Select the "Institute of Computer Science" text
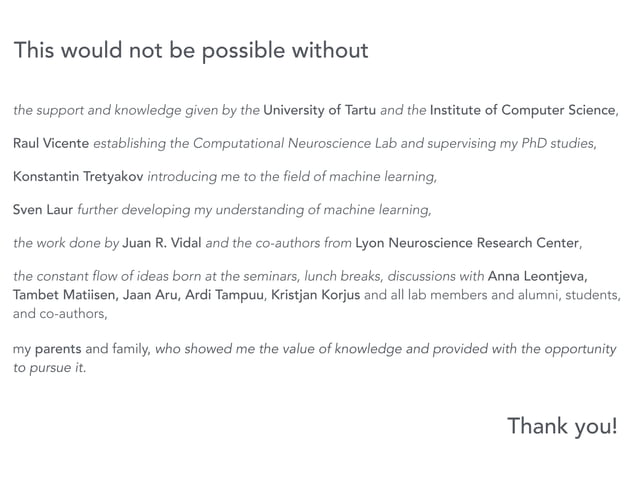This screenshot has height=479, width=638. point(523,110)
